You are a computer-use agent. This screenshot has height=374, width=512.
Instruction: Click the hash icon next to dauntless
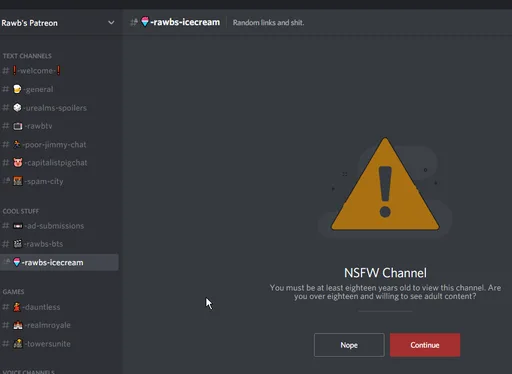coord(6,307)
